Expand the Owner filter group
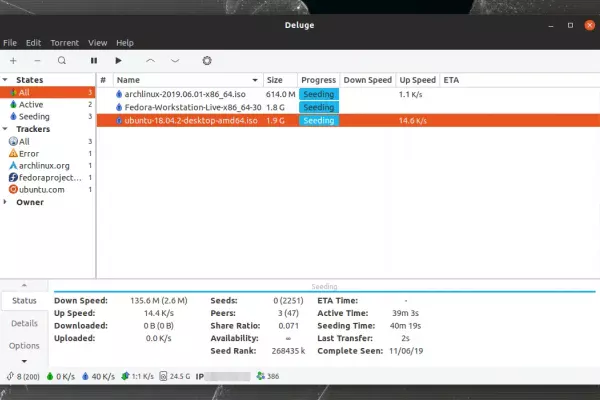 (5, 202)
